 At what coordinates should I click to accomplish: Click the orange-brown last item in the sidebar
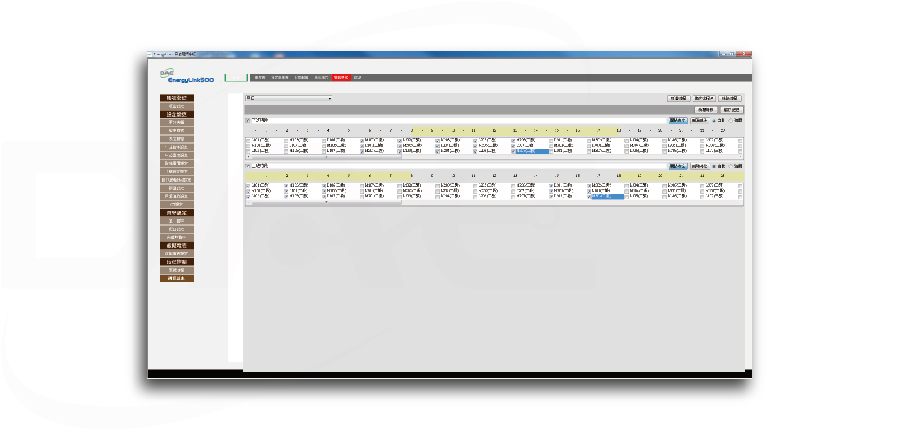[x=177, y=278]
